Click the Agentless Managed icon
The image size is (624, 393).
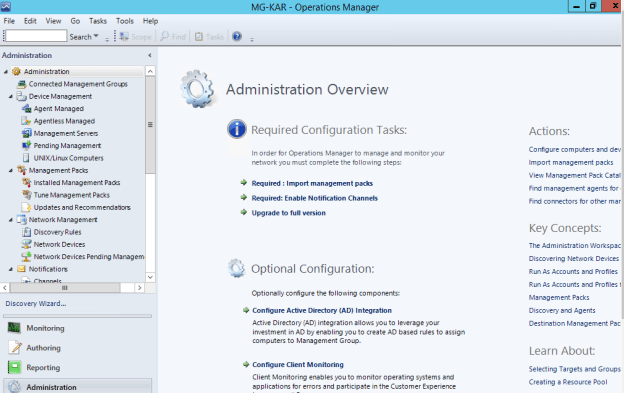[26, 121]
